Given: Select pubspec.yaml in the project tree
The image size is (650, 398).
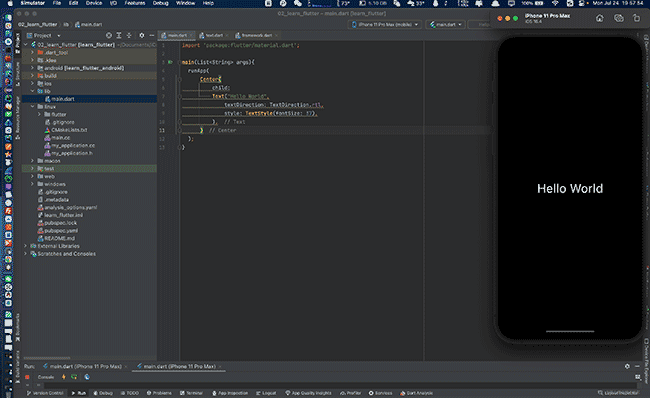Looking at the screenshot, I should pyautogui.click(x=61, y=231).
